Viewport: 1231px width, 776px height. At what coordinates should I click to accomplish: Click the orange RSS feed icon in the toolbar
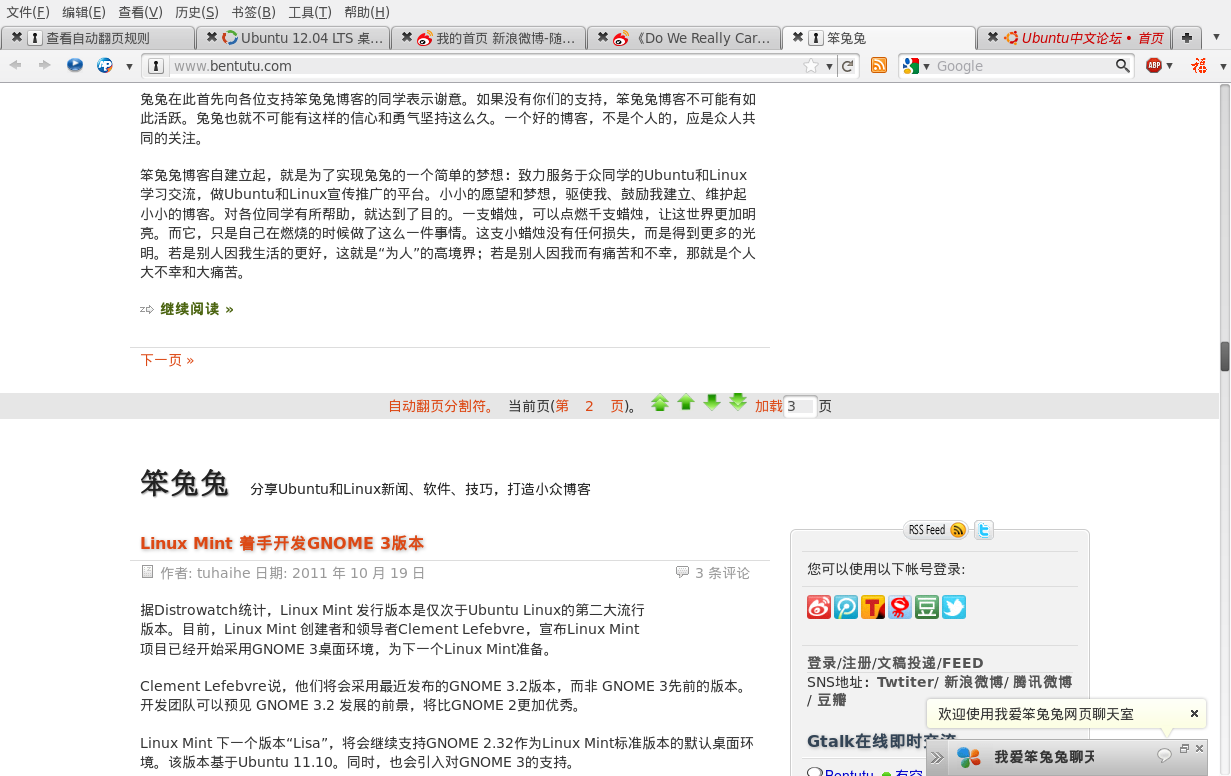[879, 65]
